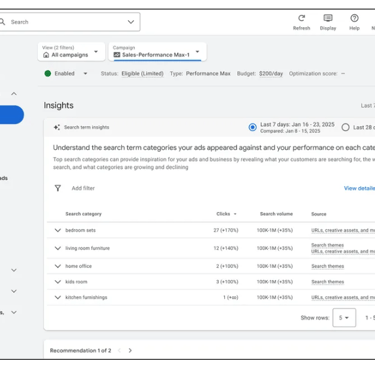375x366 pixels.
Task: Expand the kids room row
Action: pos(58,282)
